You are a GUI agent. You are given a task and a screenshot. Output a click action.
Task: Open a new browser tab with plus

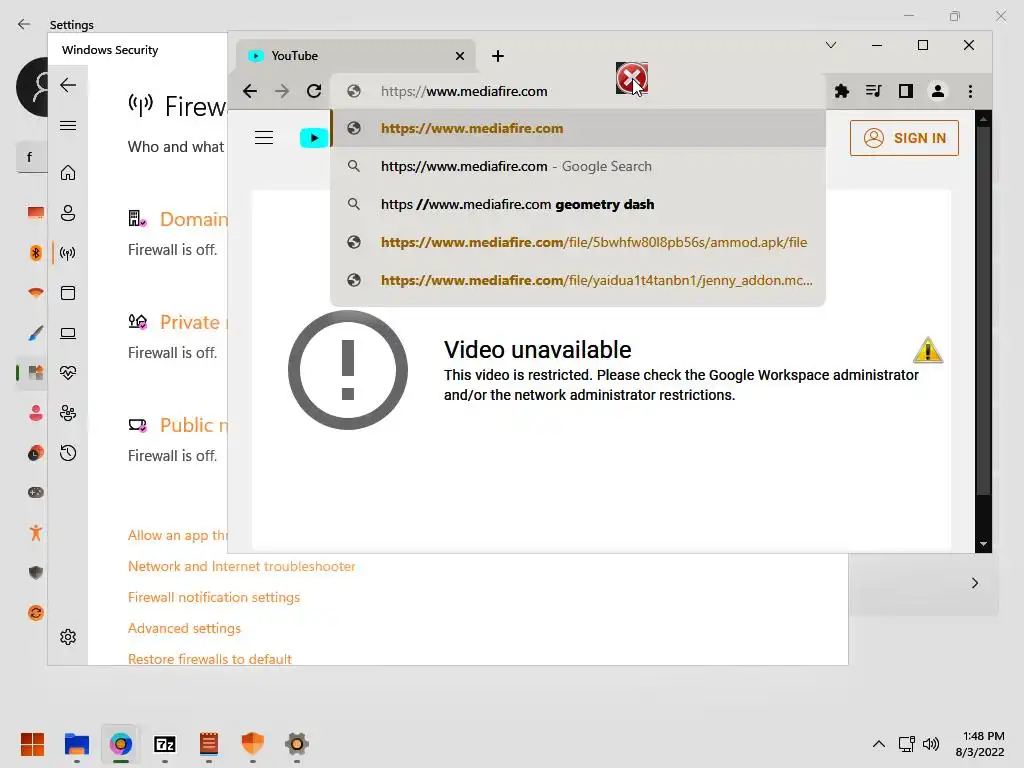pyautogui.click(x=498, y=56)
